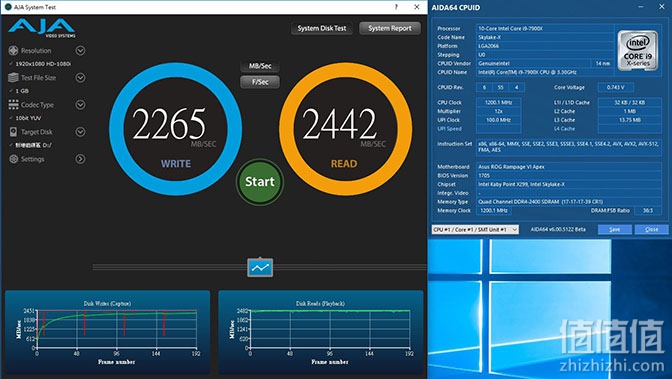Click the Save button in AIDA64 CPUID

(615, 229)
